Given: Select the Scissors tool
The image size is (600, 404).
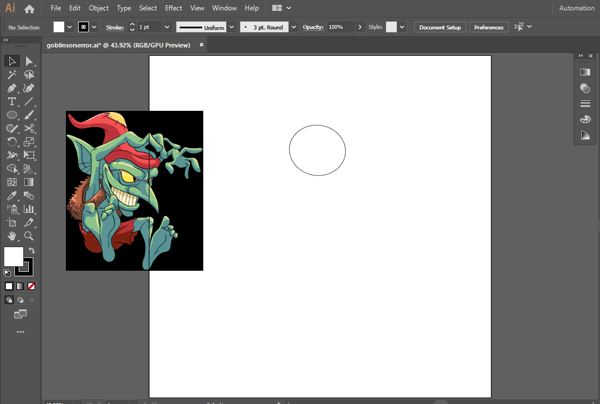Looking at the screenshot, I should (x=29, y=128).
